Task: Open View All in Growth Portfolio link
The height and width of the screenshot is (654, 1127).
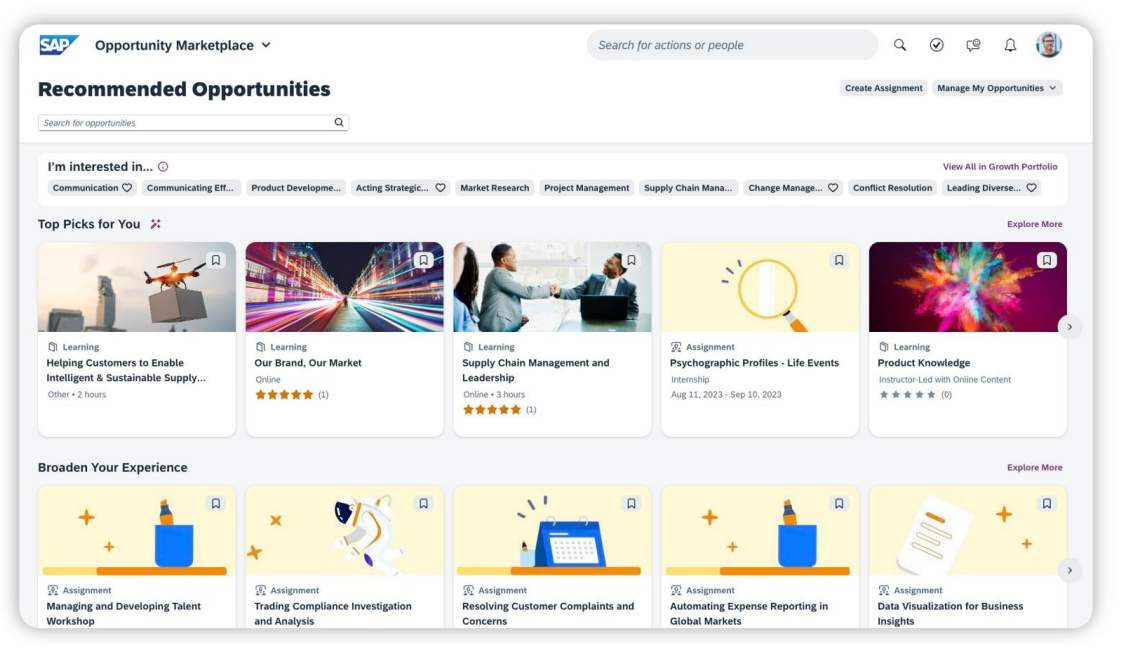Action: (x=1000, y=167)
